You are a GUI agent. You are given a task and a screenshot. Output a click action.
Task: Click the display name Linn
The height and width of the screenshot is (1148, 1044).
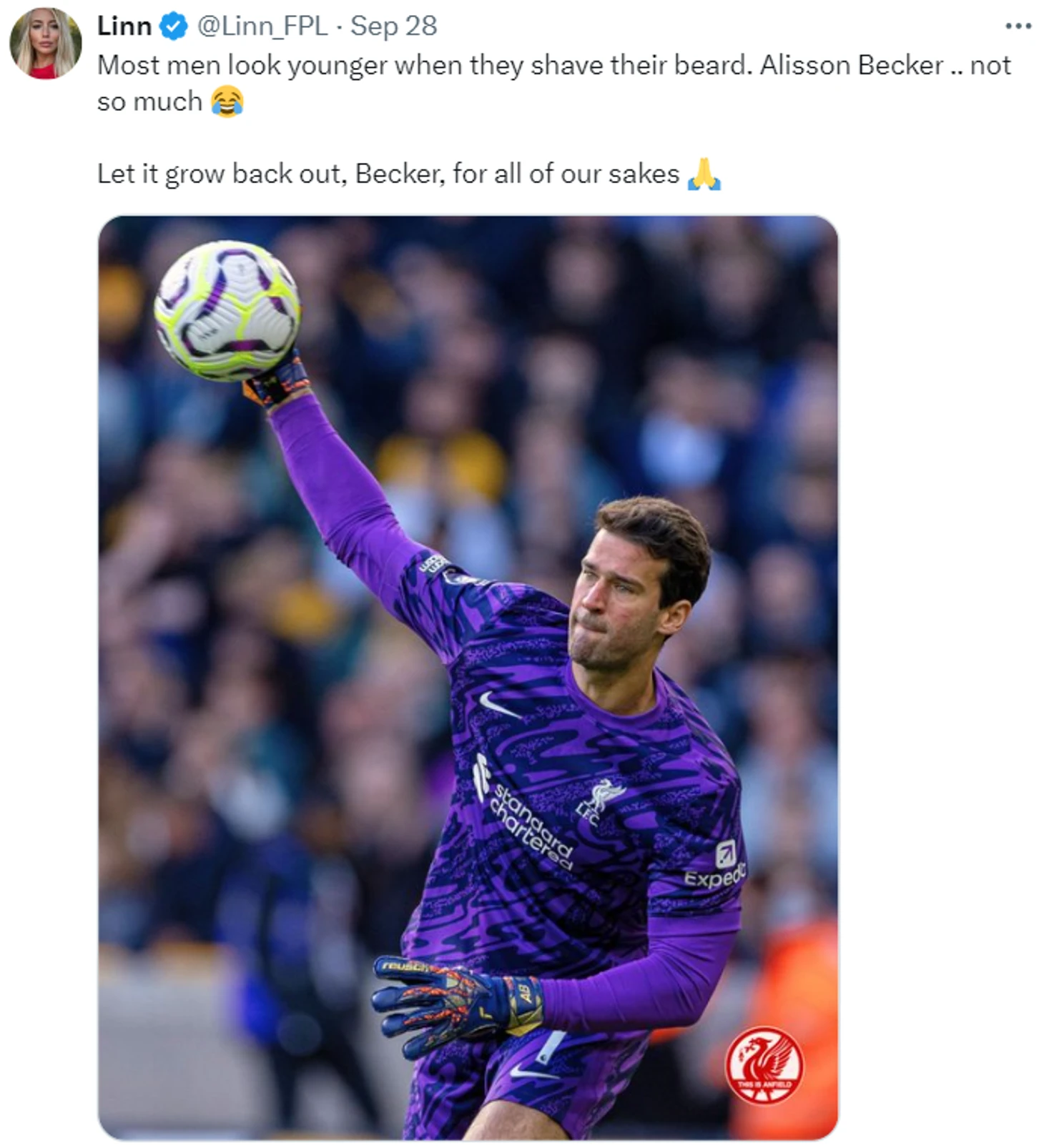(124, 26)
